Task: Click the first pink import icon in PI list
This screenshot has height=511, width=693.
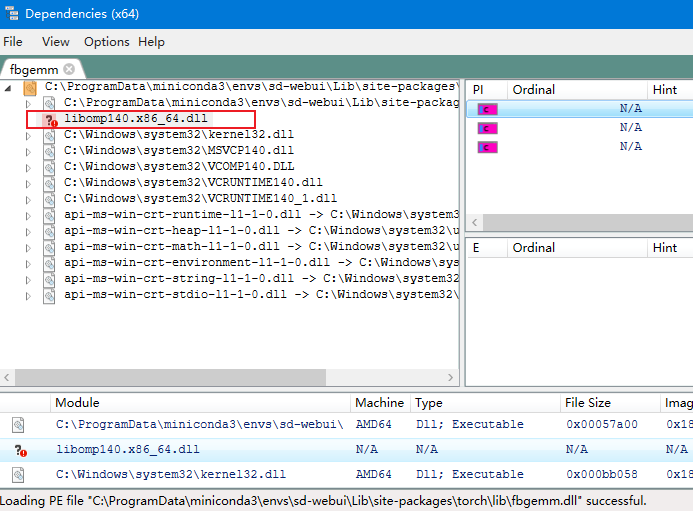Action: coord(487,109)
